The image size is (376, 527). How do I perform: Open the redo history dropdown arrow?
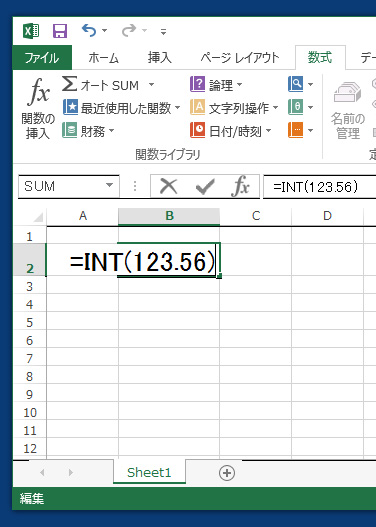pyautogui.click(x=144, y=31)
